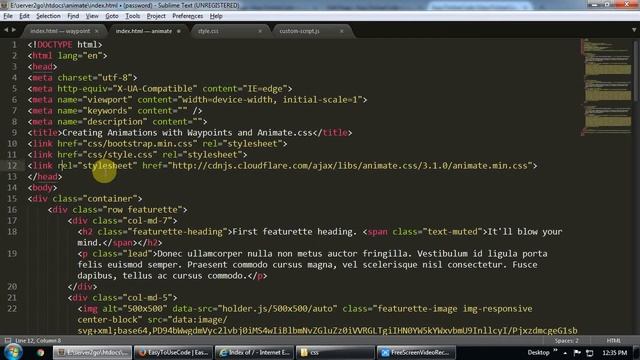Open the View menu
Image resolution: width=640 pixels, height=360 pixels.
92,16
